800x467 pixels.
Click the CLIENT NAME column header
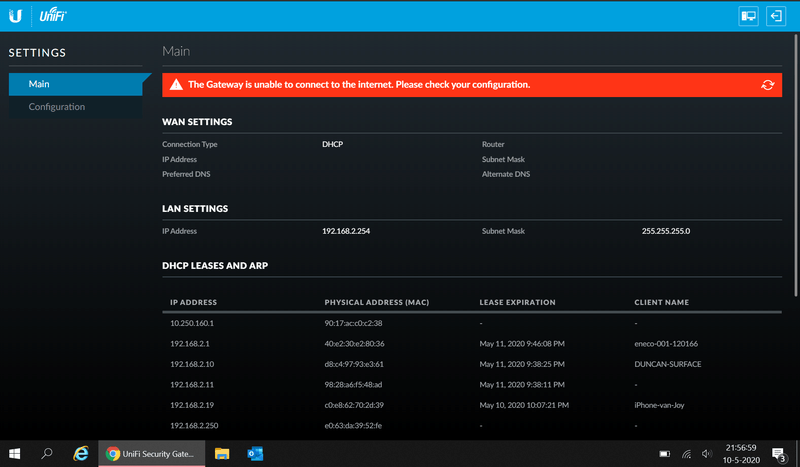661,302
